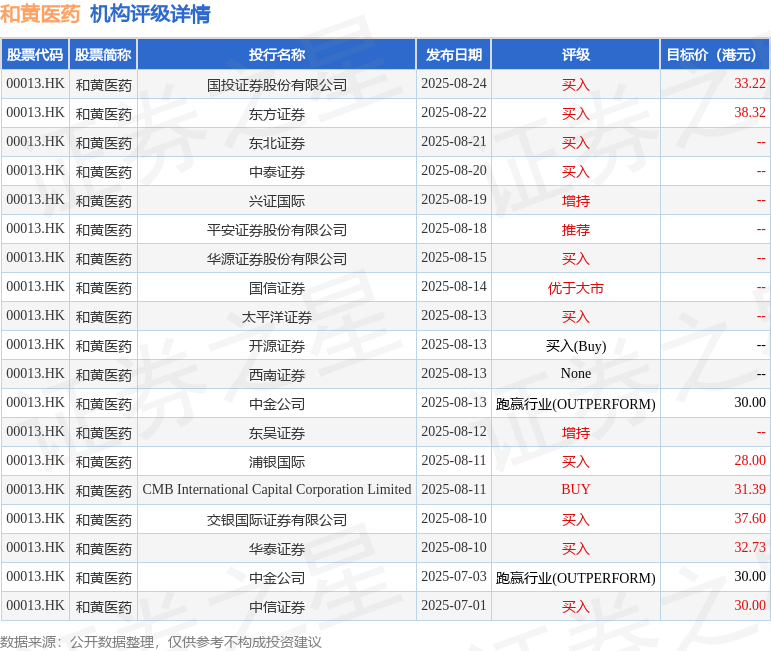The width and height of the screenshot is (771, 651).
Task: Click 增持 rating in 兴证国际 row
Action: click(576, 201)
